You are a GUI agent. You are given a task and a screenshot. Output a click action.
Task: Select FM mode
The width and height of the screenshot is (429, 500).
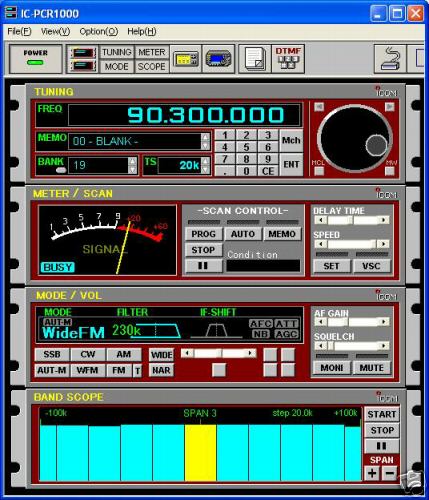(119, 370)
